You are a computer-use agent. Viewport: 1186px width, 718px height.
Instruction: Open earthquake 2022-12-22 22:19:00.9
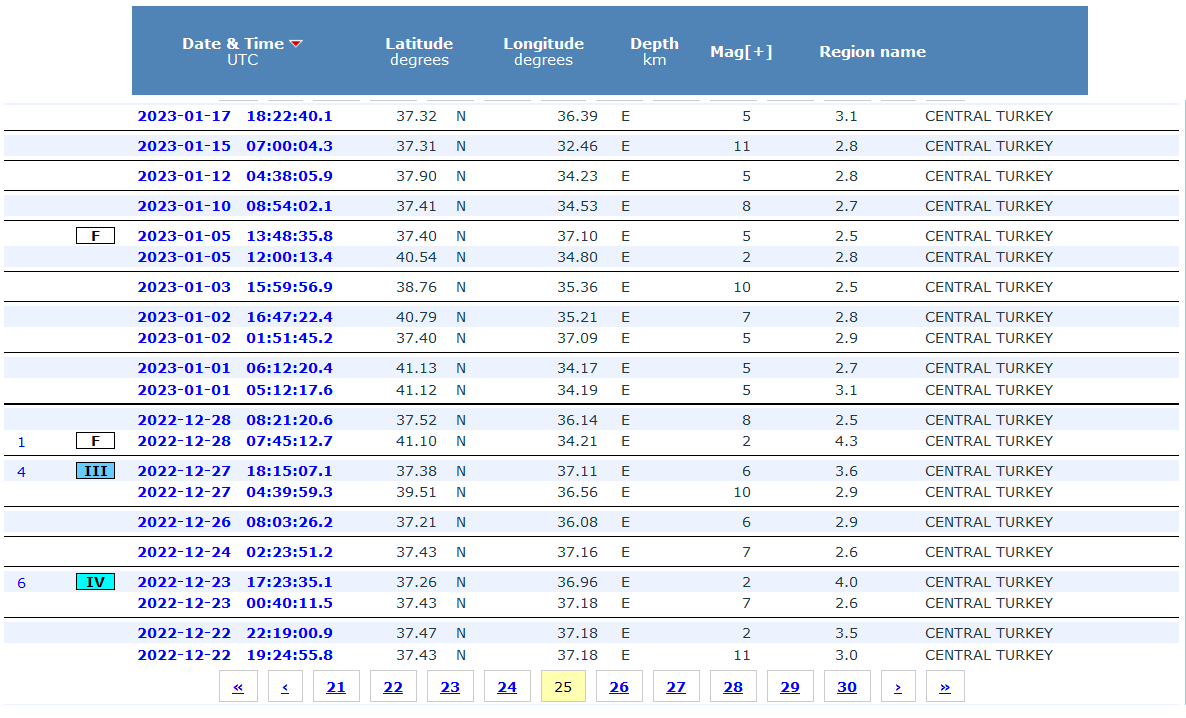click(x=234, y=633)
